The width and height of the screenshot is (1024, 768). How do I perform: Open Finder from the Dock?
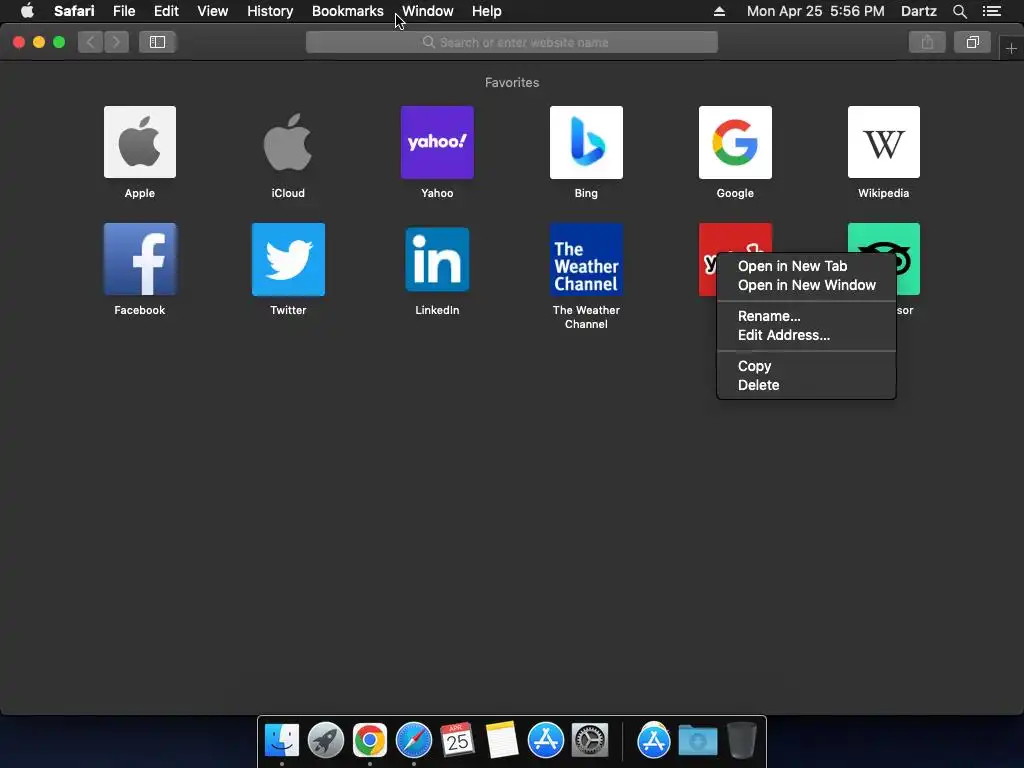[x=281, y=741]
